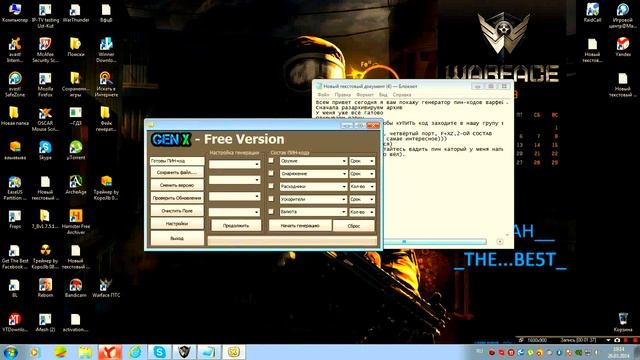Open the Правка menu in Notepad
The width and height of the screenshot is (640, 360).
coord(342,95)
